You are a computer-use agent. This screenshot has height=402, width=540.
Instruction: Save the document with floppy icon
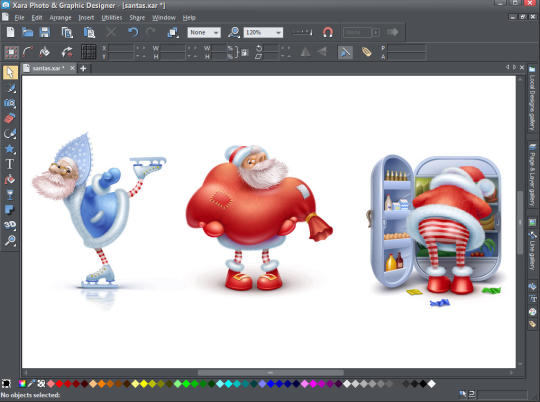click(x=45, y=32)
